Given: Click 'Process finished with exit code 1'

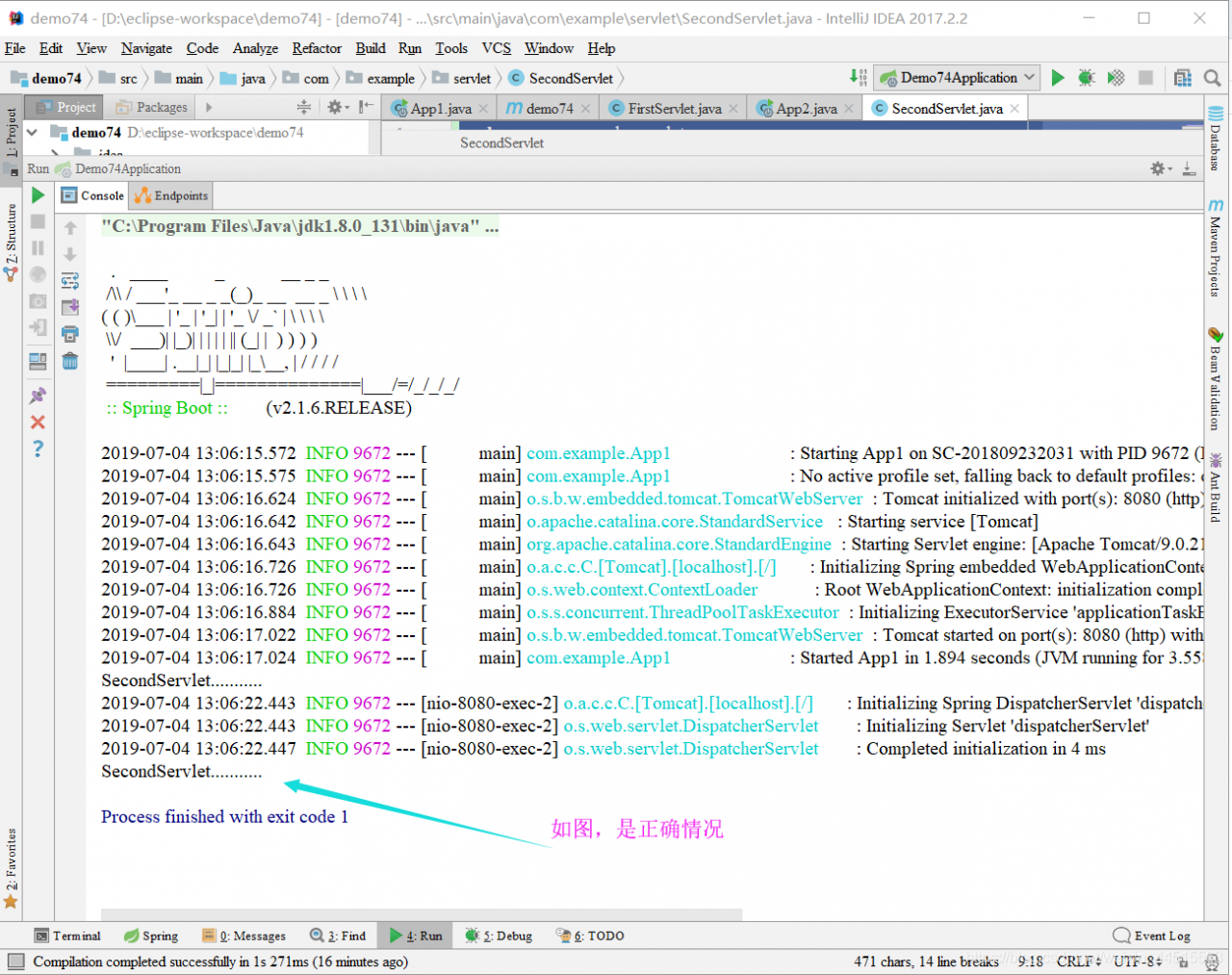Looking at the screenshot, I should [224, 817].
